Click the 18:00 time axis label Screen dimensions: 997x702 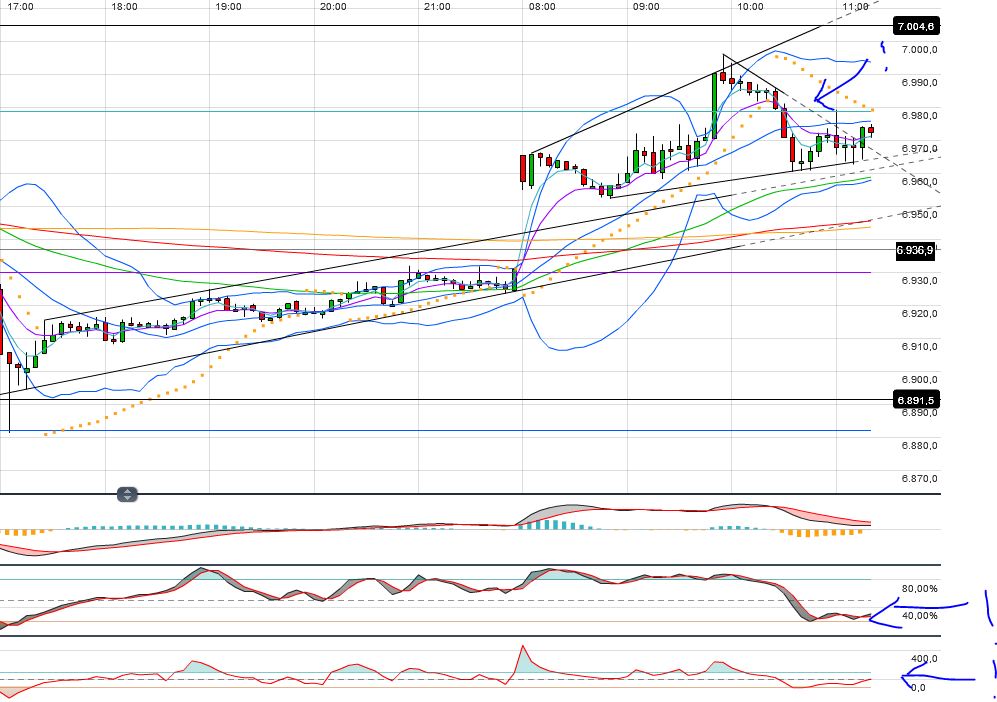(x=124, y=6)
